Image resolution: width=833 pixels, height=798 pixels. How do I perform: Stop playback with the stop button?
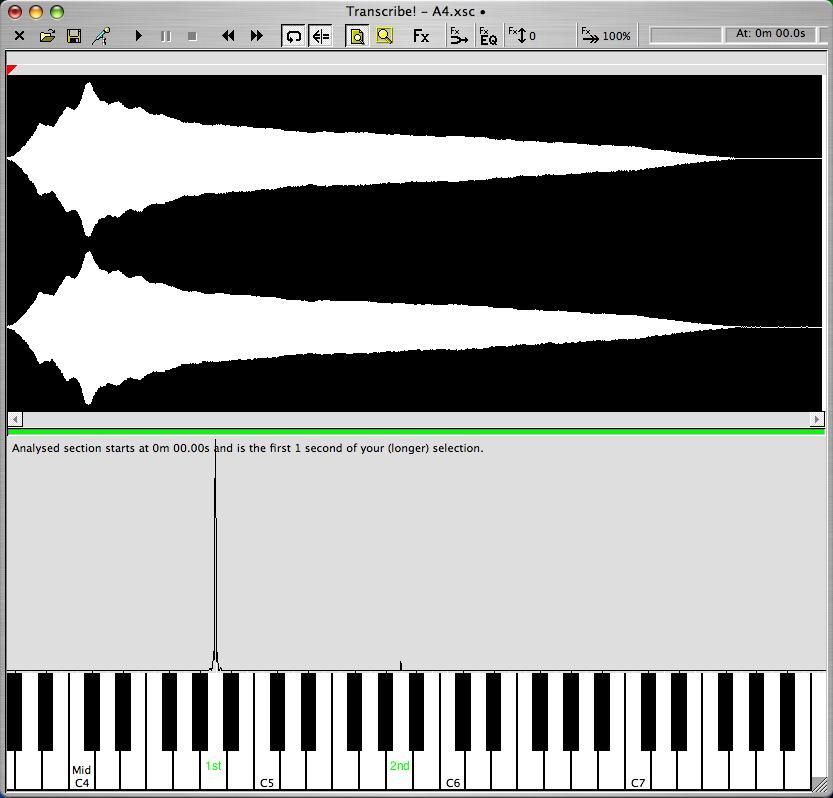click(x=192, y=36)
